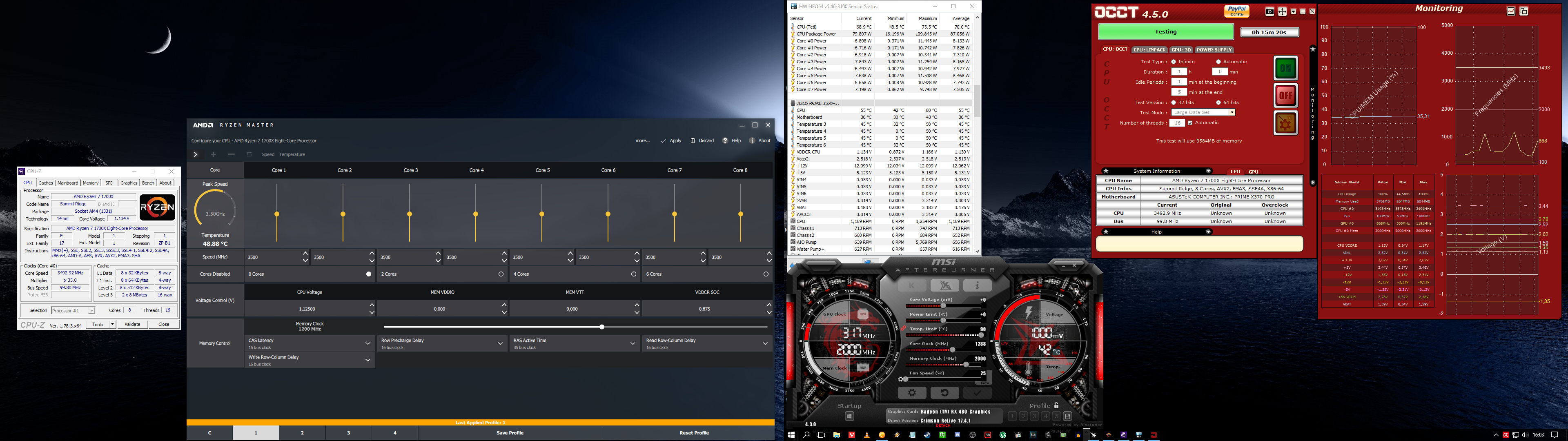Viewport: 1568px width, 441px height.
Task: Select Automatic test type radio in OCCT
Action: pos(1218,62)
